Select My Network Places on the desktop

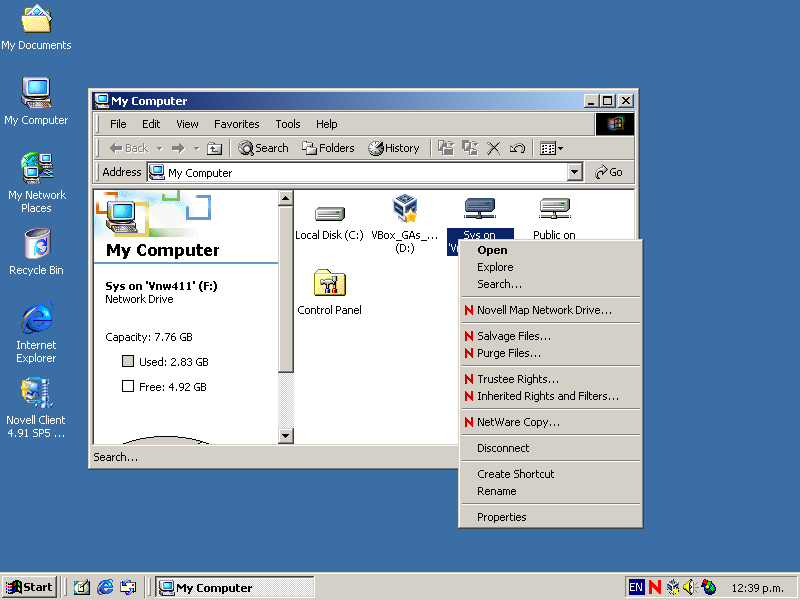pos(36,183)
